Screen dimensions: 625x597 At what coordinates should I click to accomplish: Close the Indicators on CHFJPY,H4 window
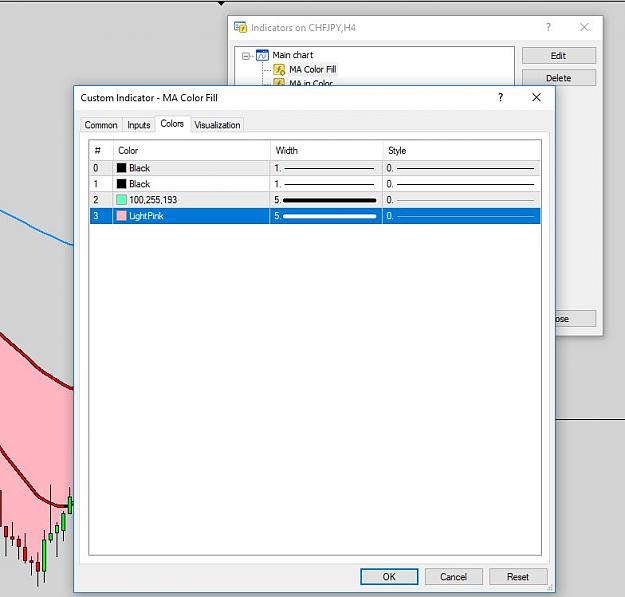click(584, 27)
